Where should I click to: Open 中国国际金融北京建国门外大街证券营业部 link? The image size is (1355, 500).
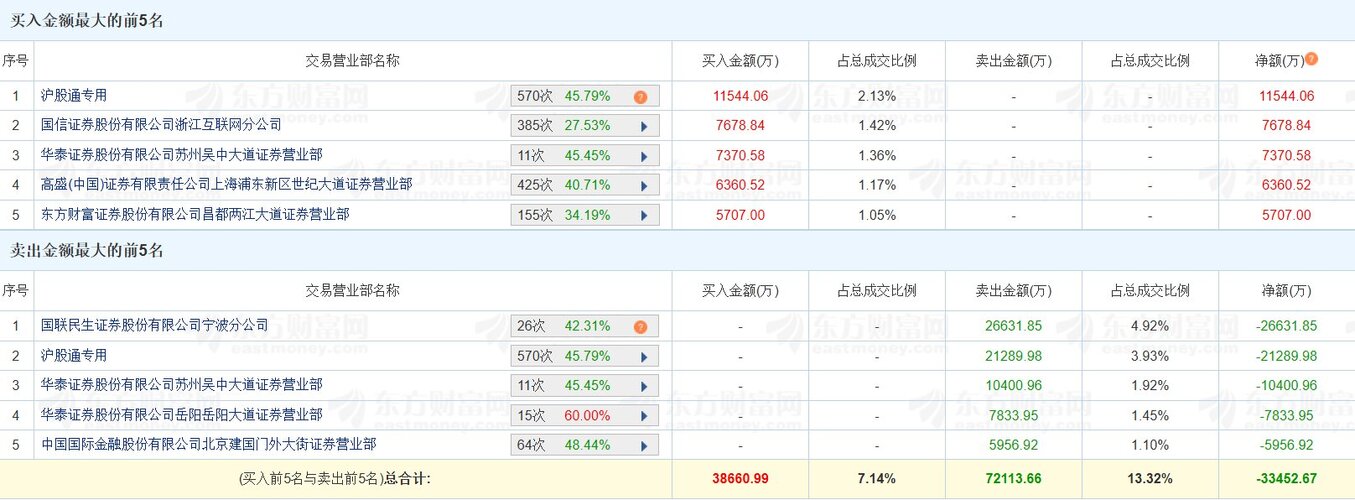click(x=208, y=444)
